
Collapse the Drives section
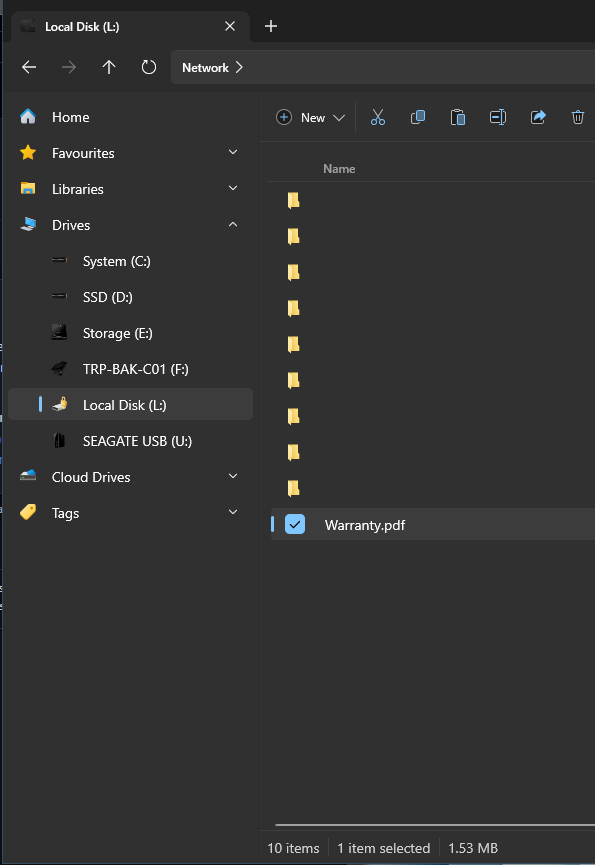point(232,225)
